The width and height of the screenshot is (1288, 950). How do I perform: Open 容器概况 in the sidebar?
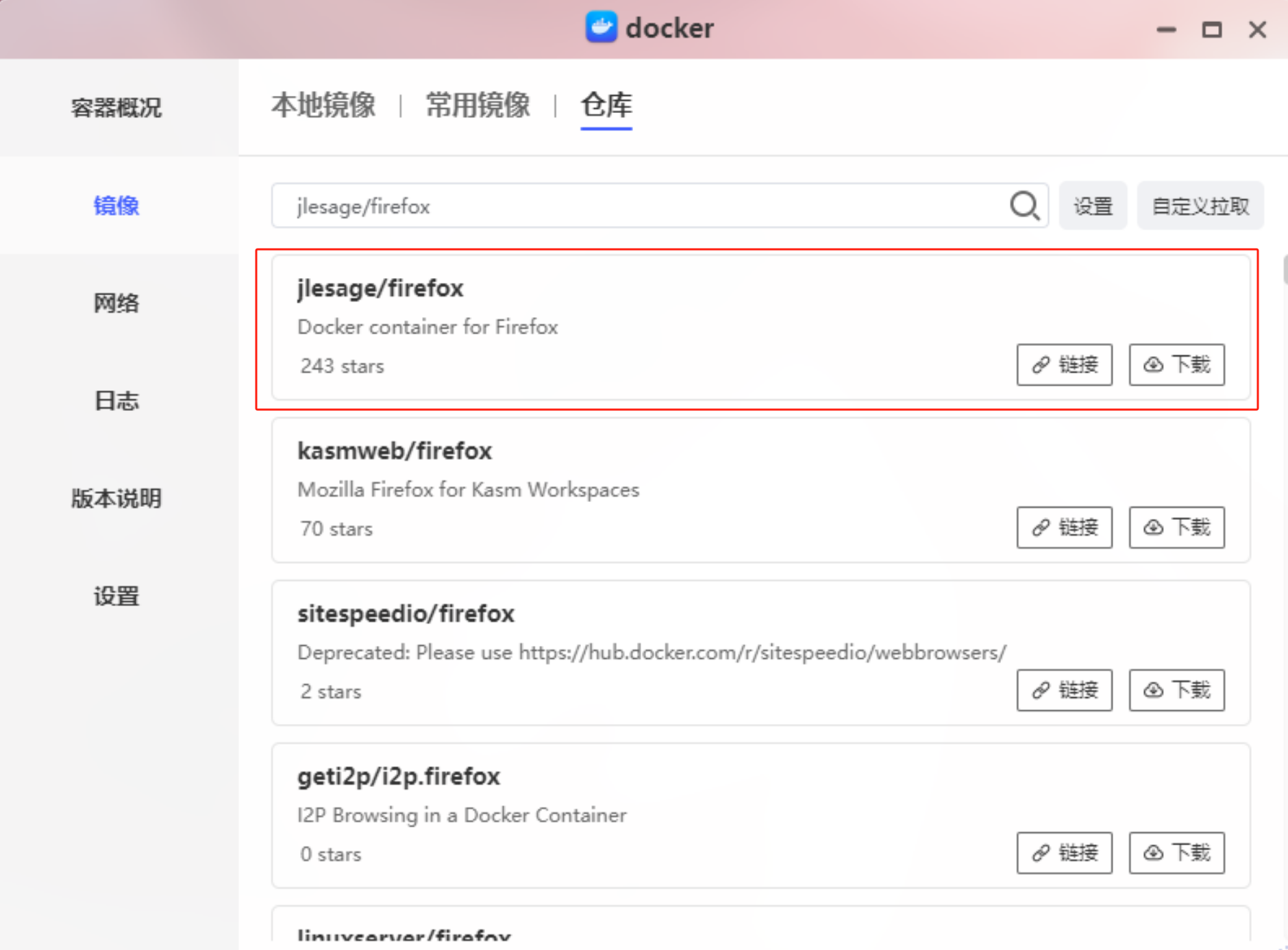tap(116, 108)
